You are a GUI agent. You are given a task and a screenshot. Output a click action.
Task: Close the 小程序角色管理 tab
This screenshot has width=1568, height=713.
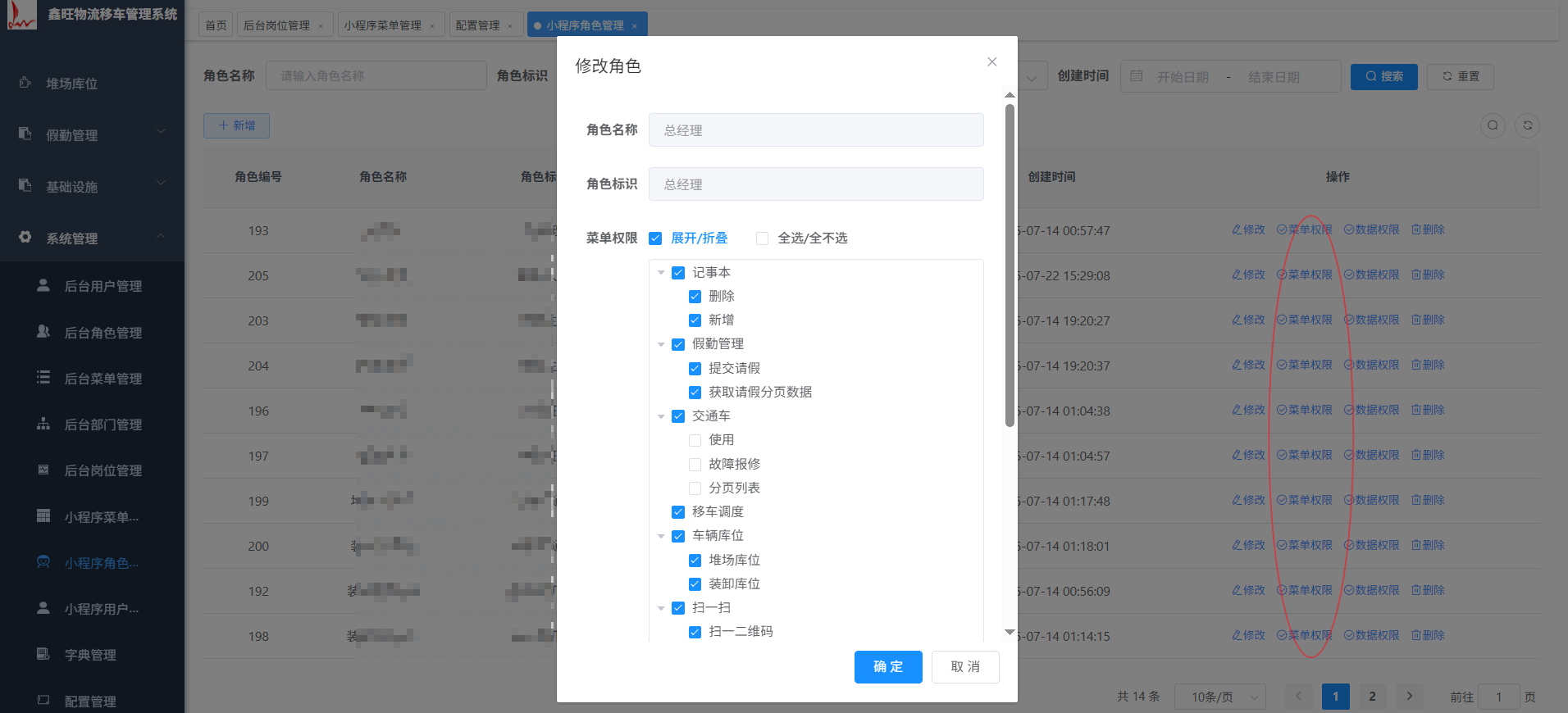[635, 26]
